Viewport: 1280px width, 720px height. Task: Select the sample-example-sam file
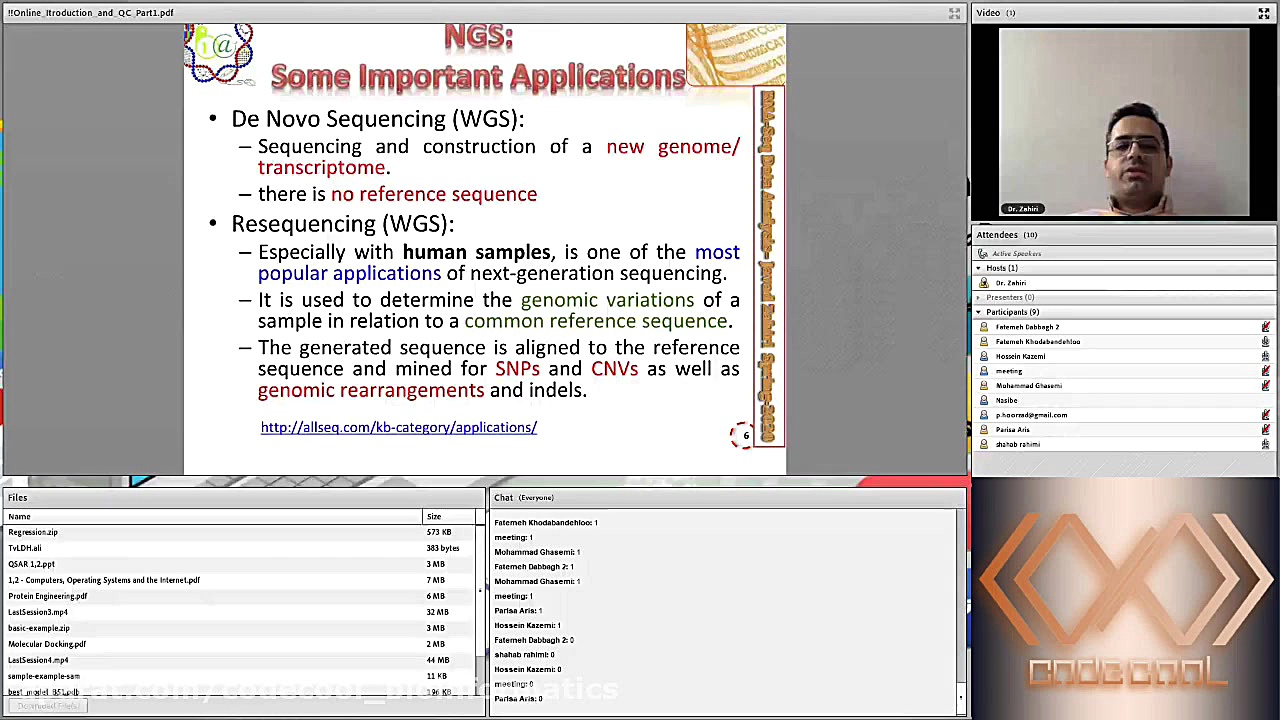(44, 677)
